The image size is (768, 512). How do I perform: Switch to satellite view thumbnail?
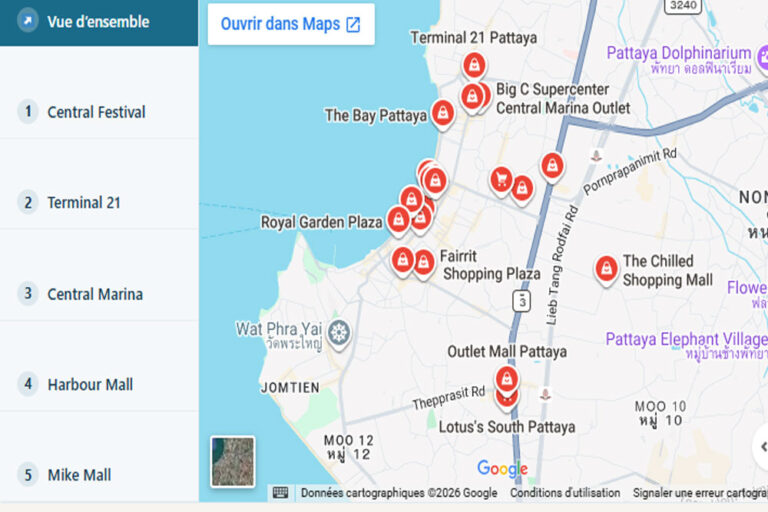233,462
